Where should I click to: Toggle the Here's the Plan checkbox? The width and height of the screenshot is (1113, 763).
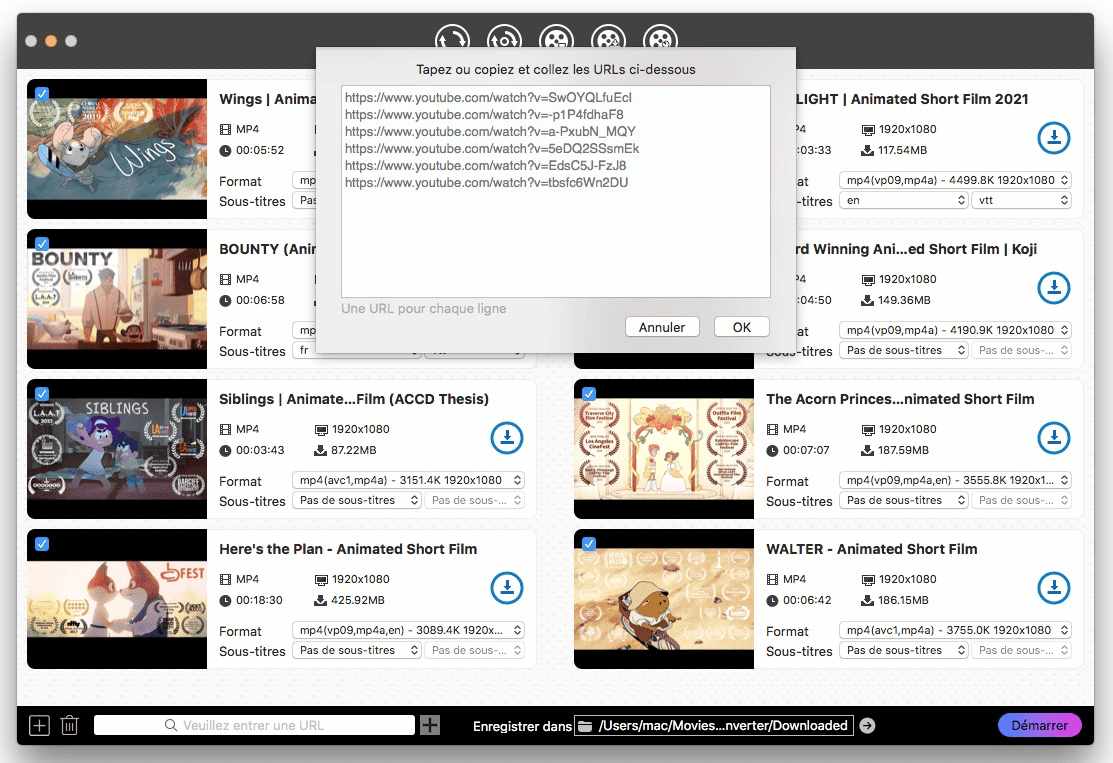[x=42, y=544]
